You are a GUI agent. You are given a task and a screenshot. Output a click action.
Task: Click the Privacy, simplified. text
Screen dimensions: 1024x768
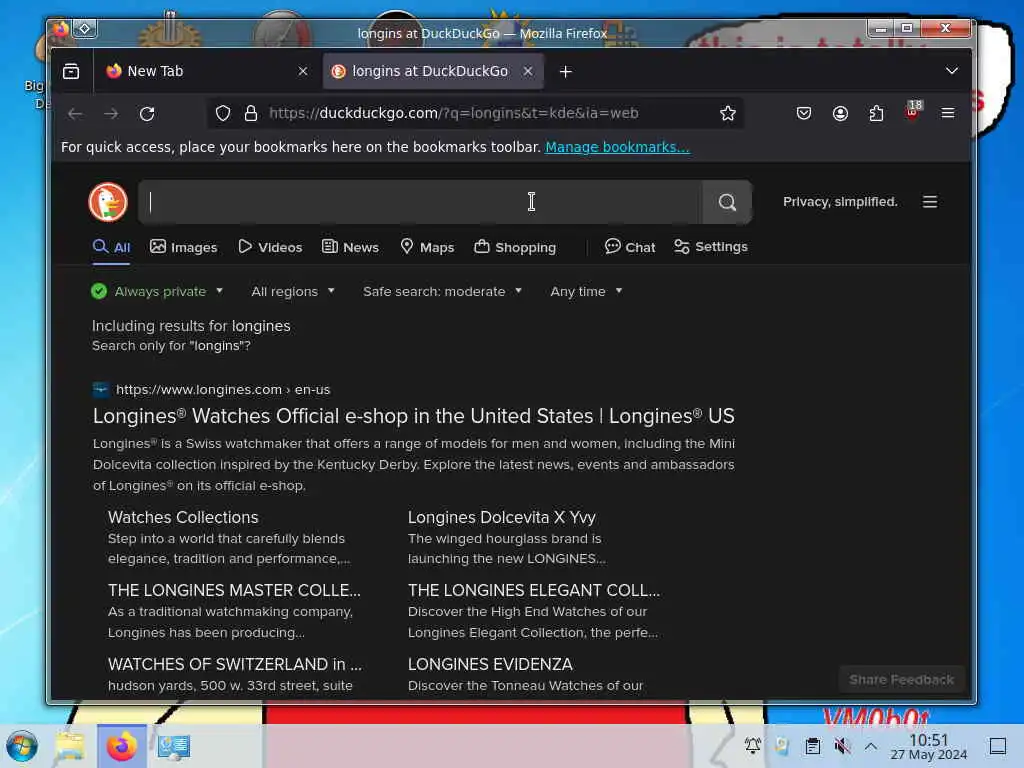(840, 202)
